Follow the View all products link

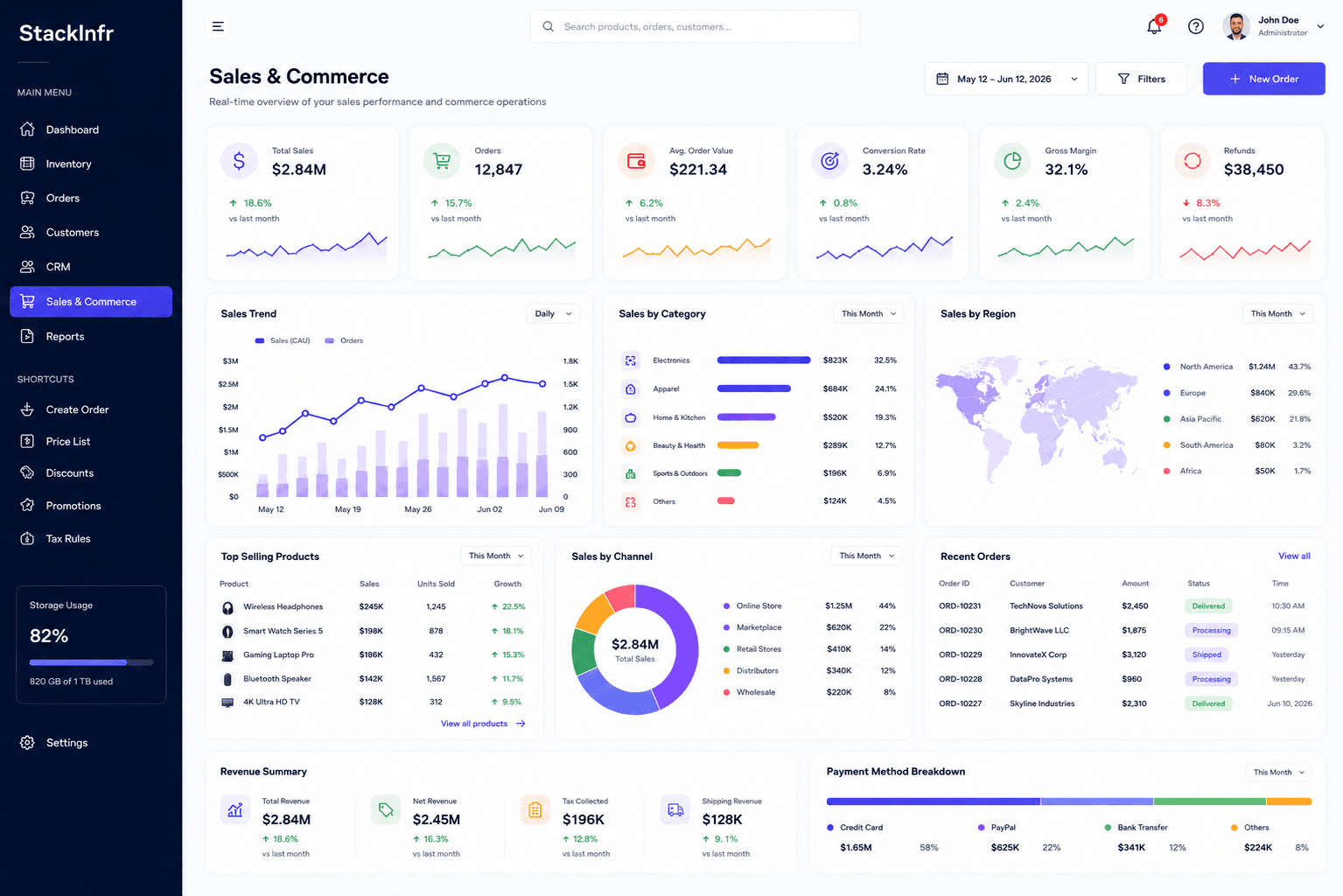(x=483, y=724)
